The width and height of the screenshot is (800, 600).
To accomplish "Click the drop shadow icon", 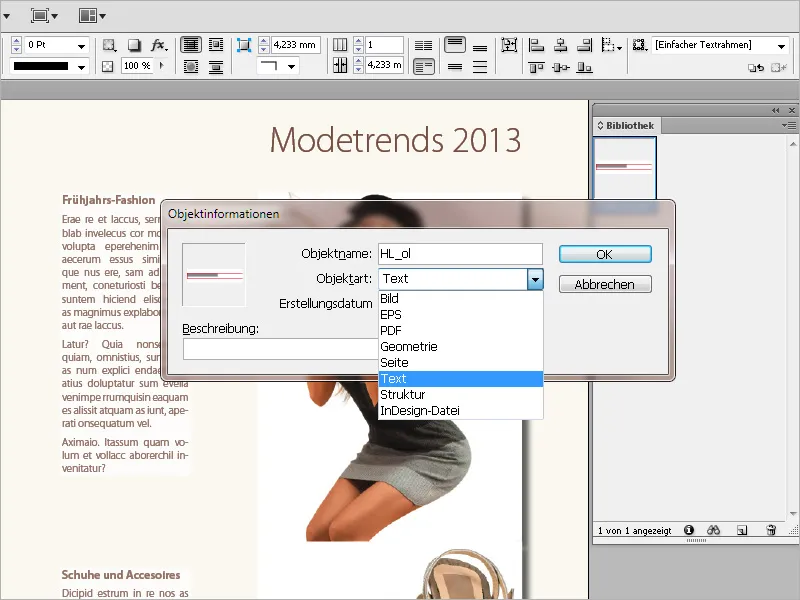I will 134,45.
